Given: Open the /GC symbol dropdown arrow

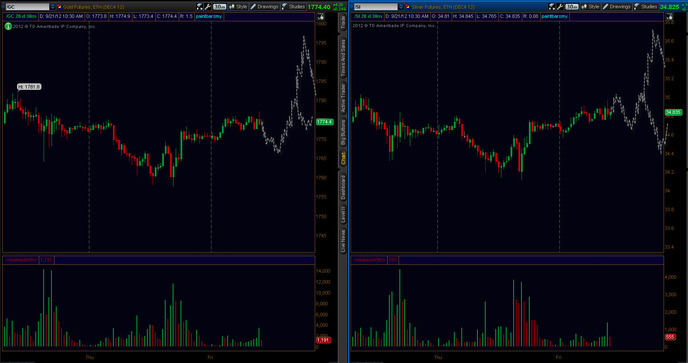Looking at the screenshot, I should pos(53,7).
